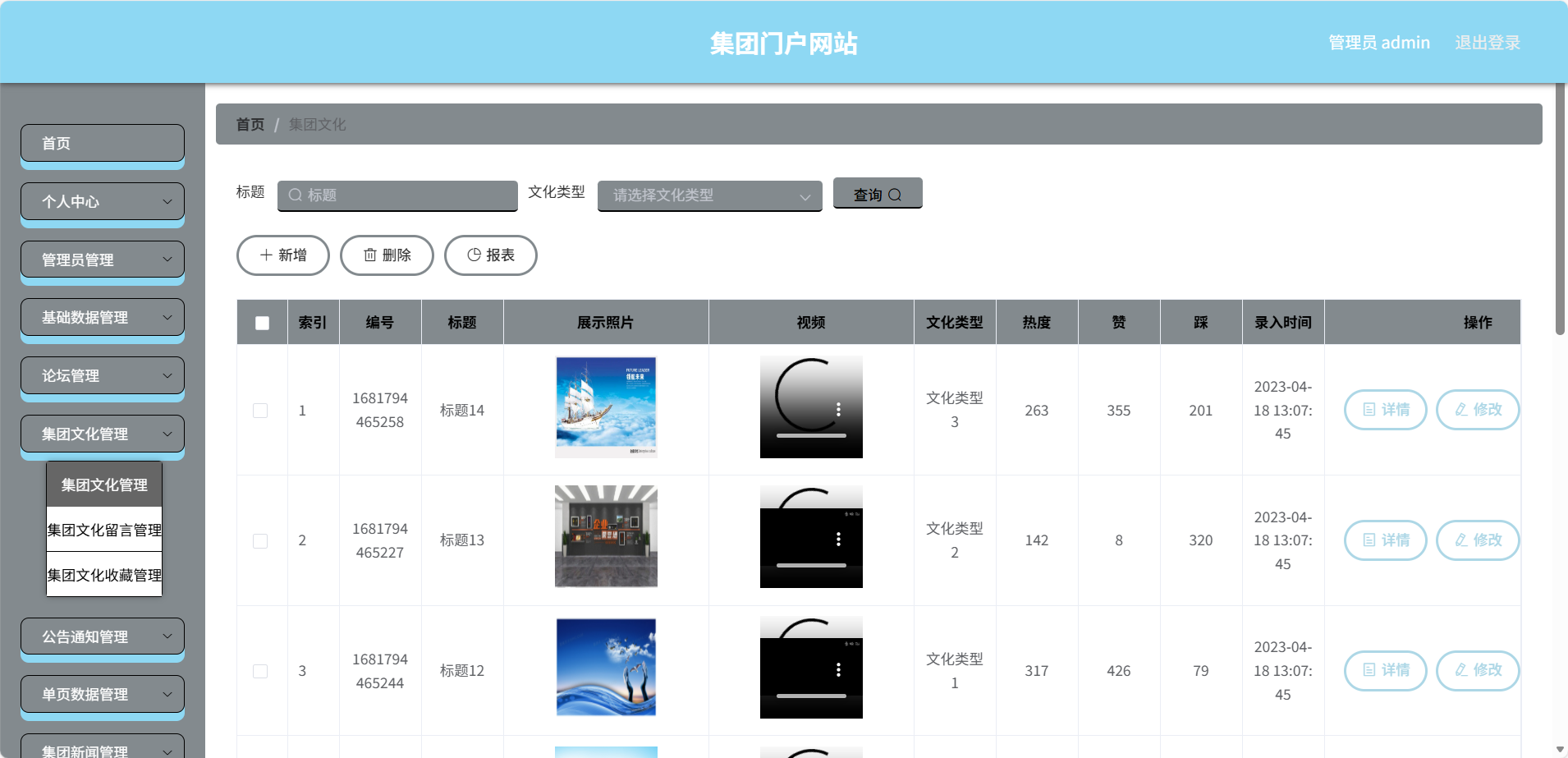Screen dimensions: 1568x758
Task: Expand the 论坛管理 sidebar menu
Action: pos(103,375)
